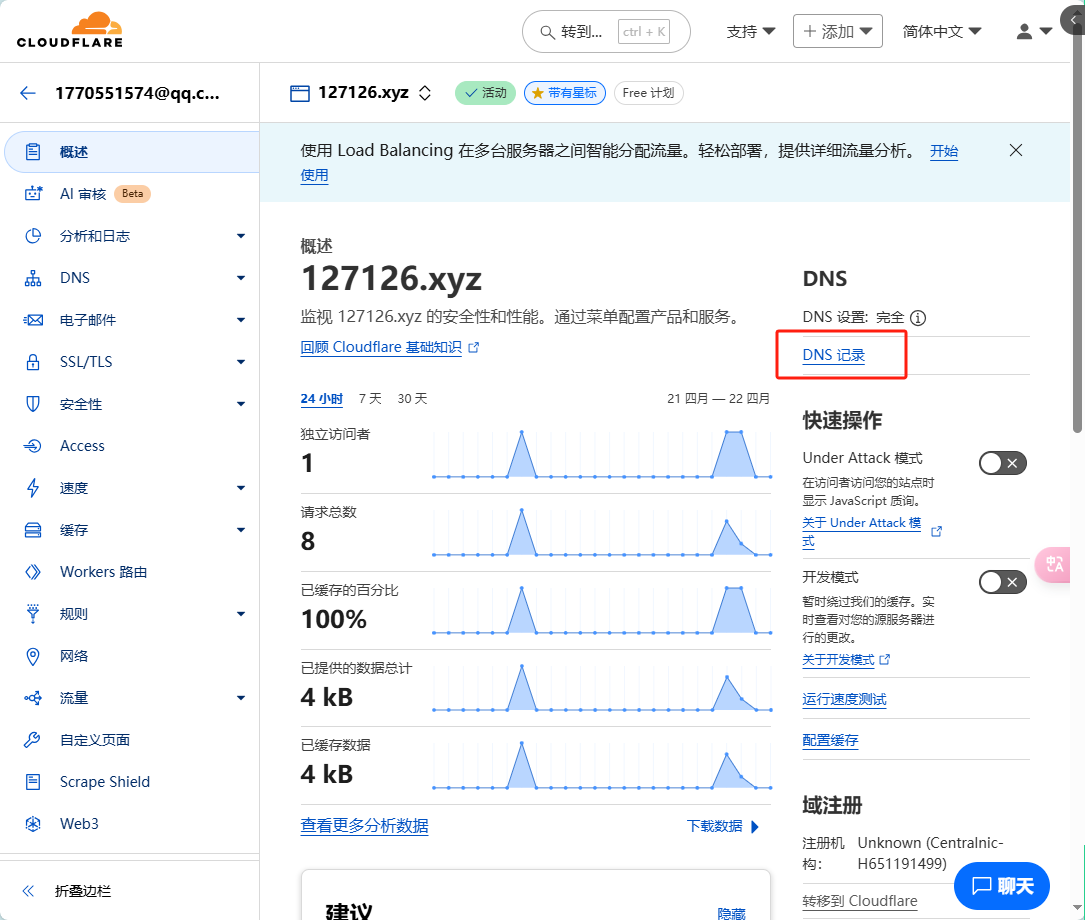Click 配置缓存 link
This screenshot has height=920, width=1085.
pyautogui.click(x=830, y=741)
